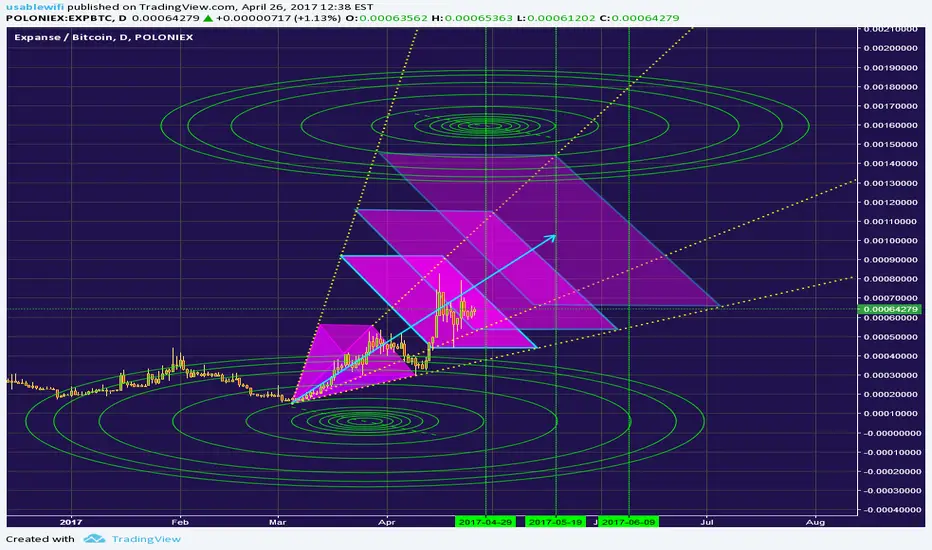Click the usablewifi author link
The image size is (932, 550).
click(x=35, y=7)
